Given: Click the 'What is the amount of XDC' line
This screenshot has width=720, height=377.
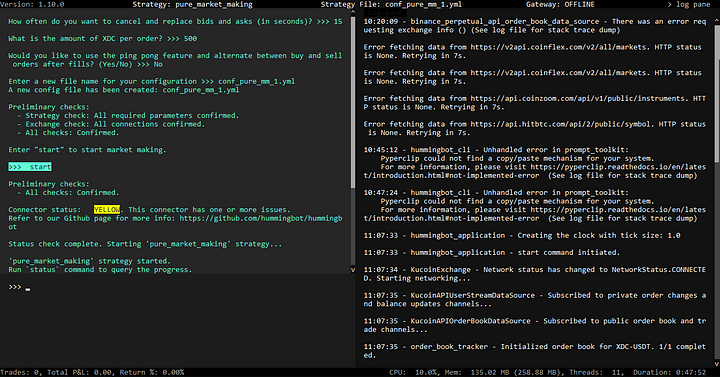Looking at the screenshot, I should point(102,39).
